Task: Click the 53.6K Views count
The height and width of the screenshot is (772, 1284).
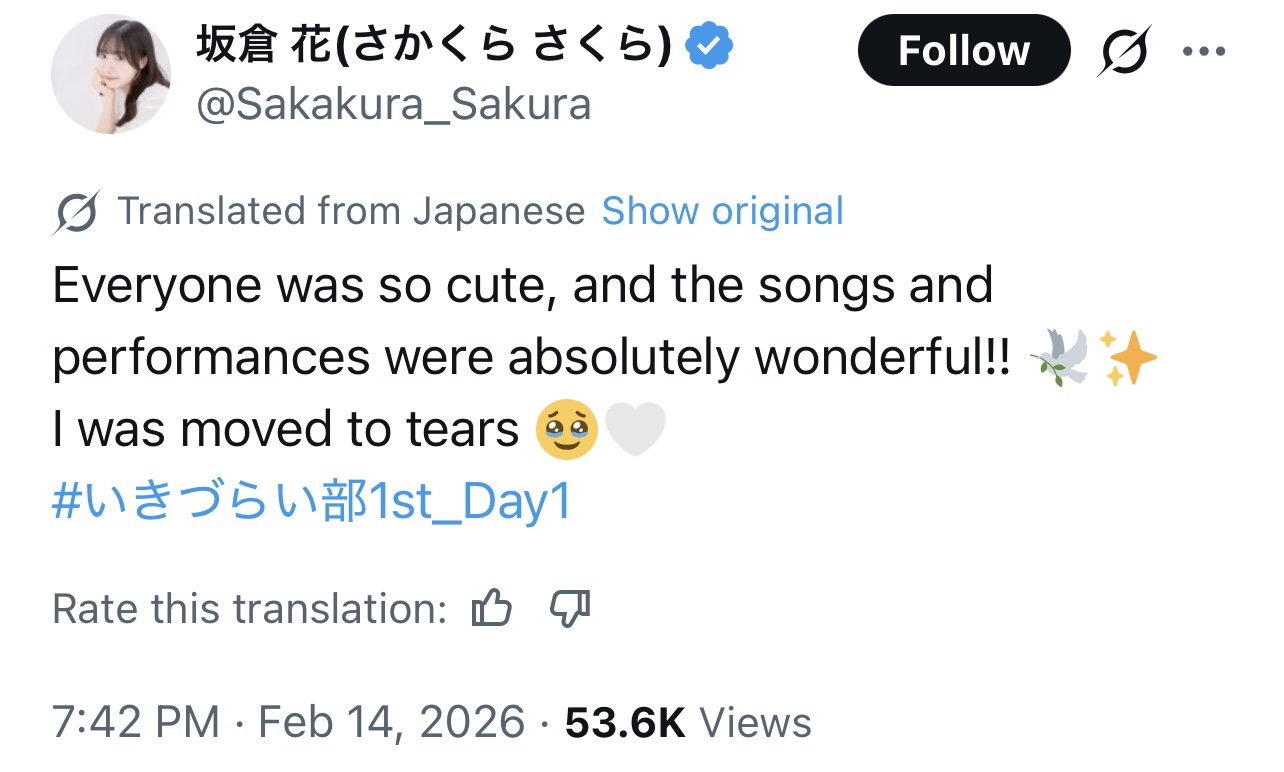Action: pyautogui.click(x=688, y=722)
